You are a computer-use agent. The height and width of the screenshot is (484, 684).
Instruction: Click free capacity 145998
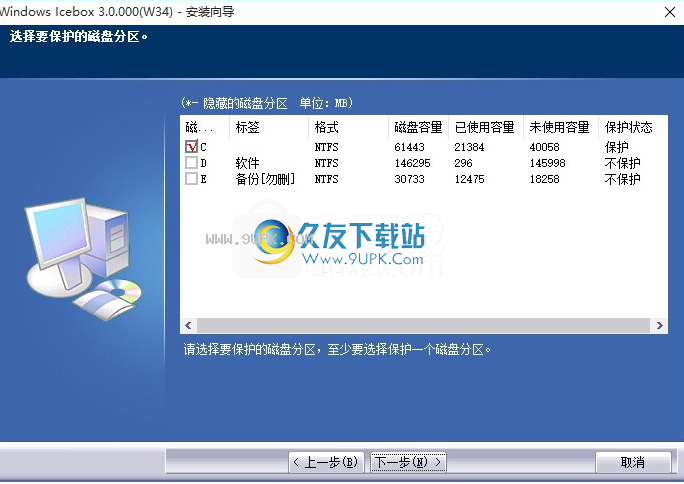[547, 163]
